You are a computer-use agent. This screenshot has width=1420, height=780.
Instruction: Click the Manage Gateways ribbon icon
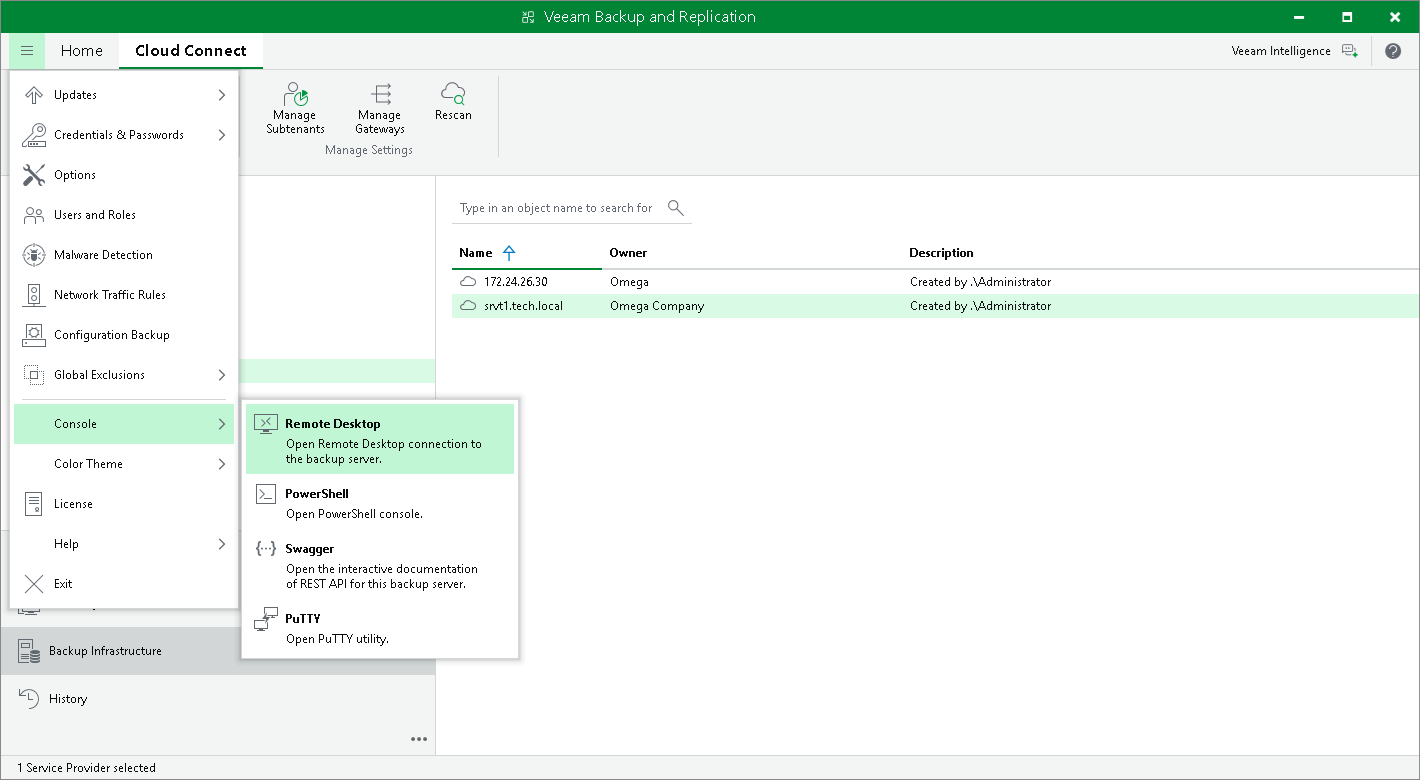[380, 95]
